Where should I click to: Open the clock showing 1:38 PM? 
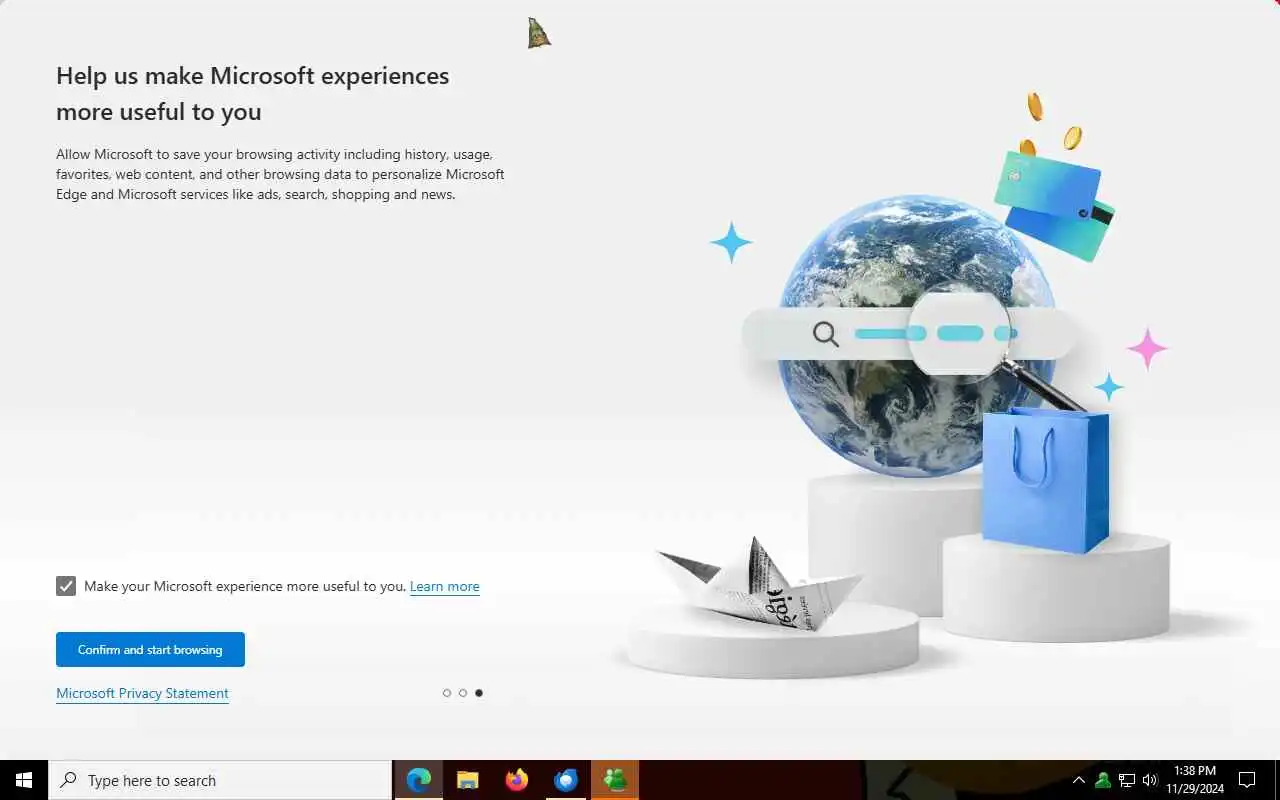tap(1195, 780)
